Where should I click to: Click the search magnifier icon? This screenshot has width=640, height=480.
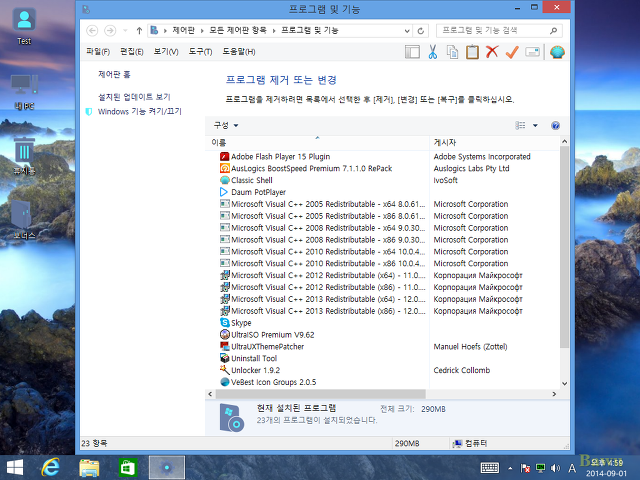[553, 31]
